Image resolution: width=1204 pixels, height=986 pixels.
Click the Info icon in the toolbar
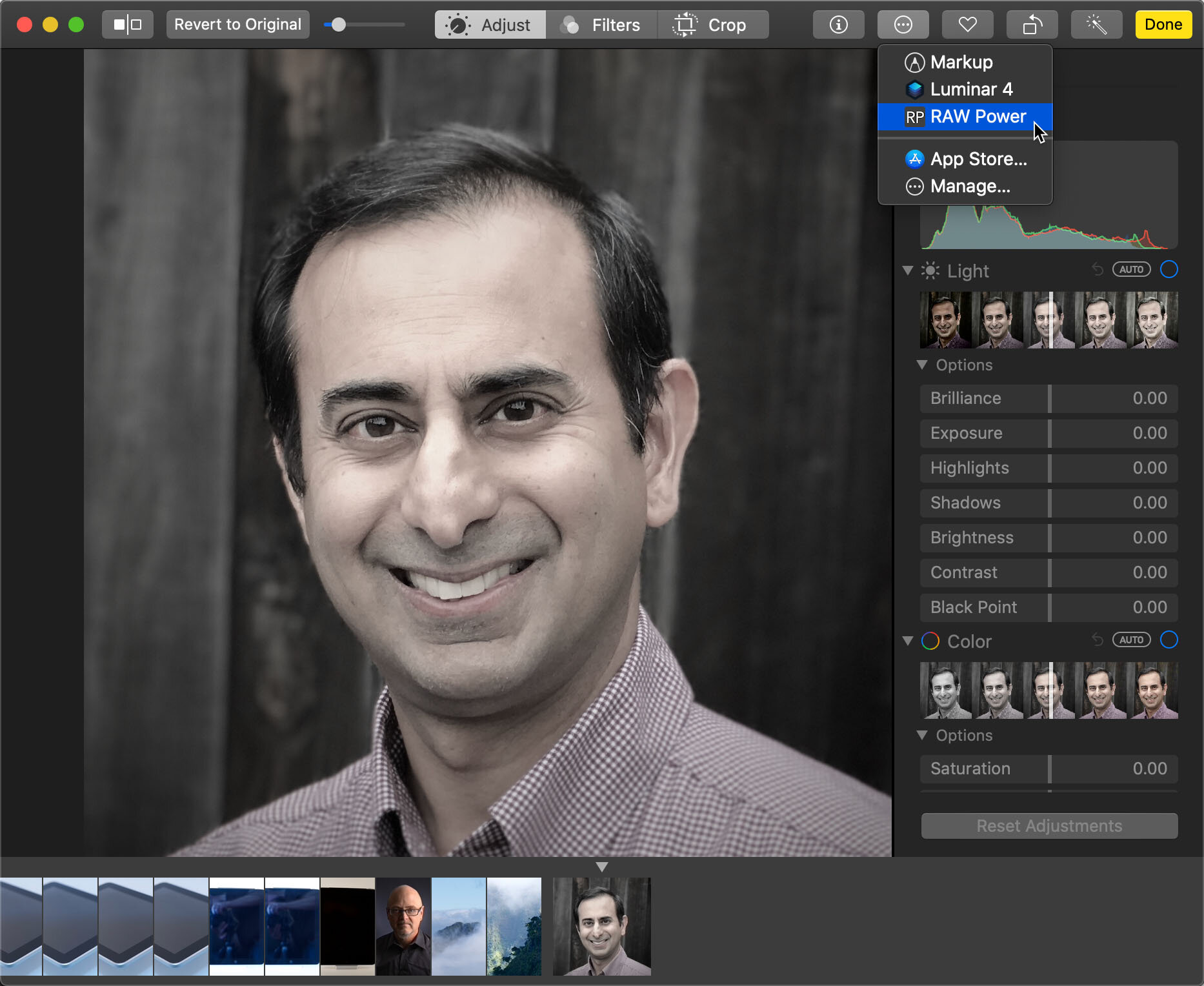pos(838,25)
